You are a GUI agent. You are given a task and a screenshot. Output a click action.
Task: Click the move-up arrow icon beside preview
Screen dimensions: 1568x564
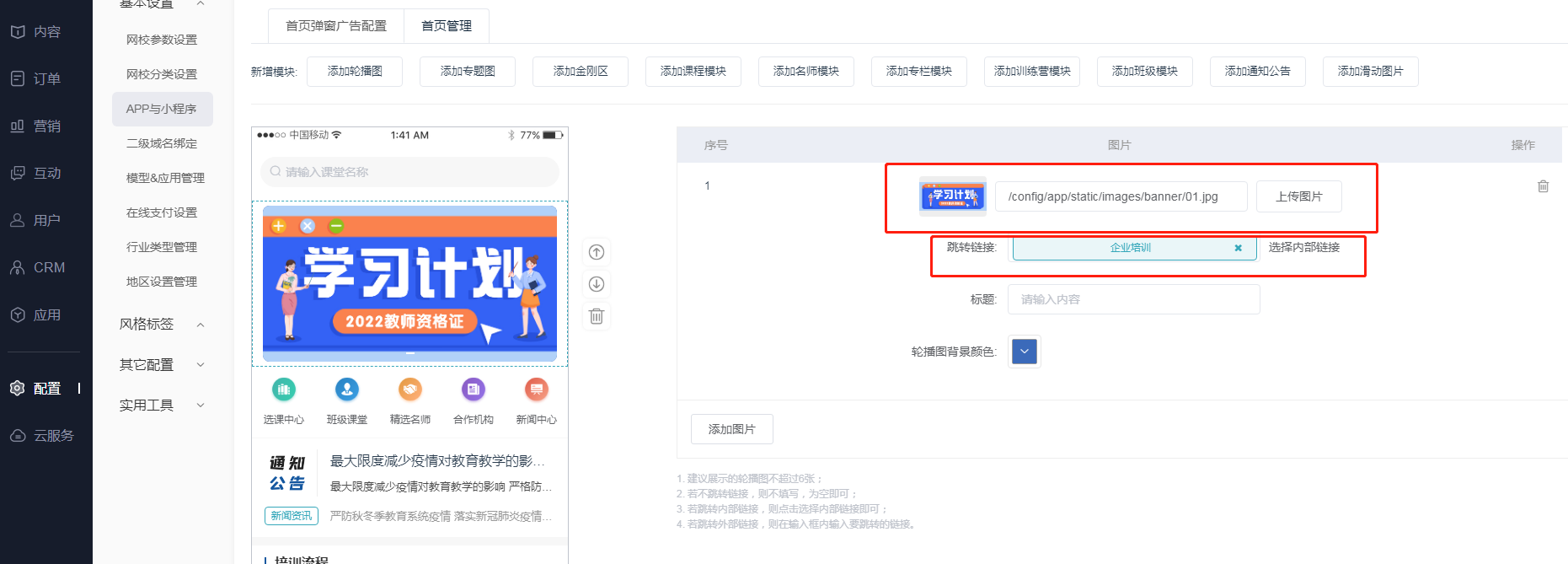597,252
